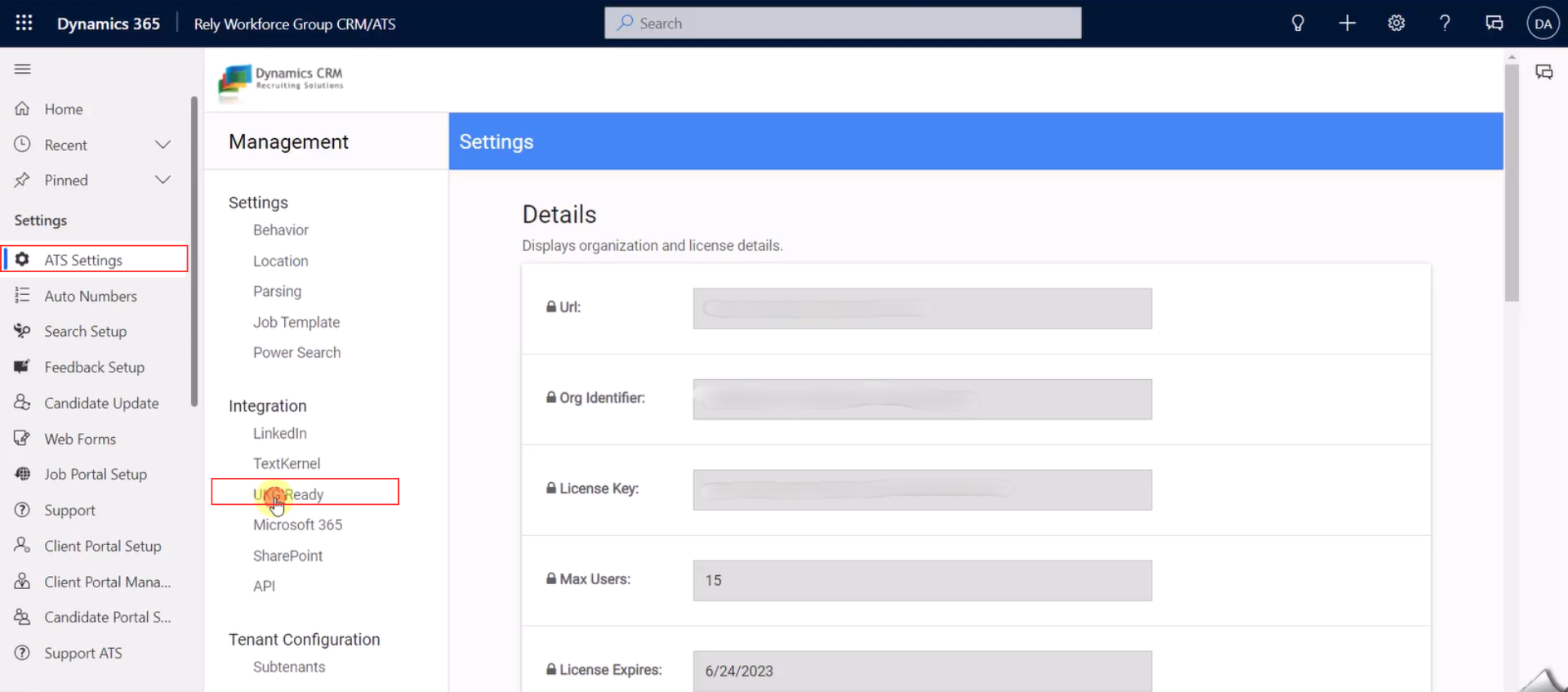The height and width of the screenshot is (692, 1568).
Task: Click the plus icon to create new record
Action: point(1347,23)
